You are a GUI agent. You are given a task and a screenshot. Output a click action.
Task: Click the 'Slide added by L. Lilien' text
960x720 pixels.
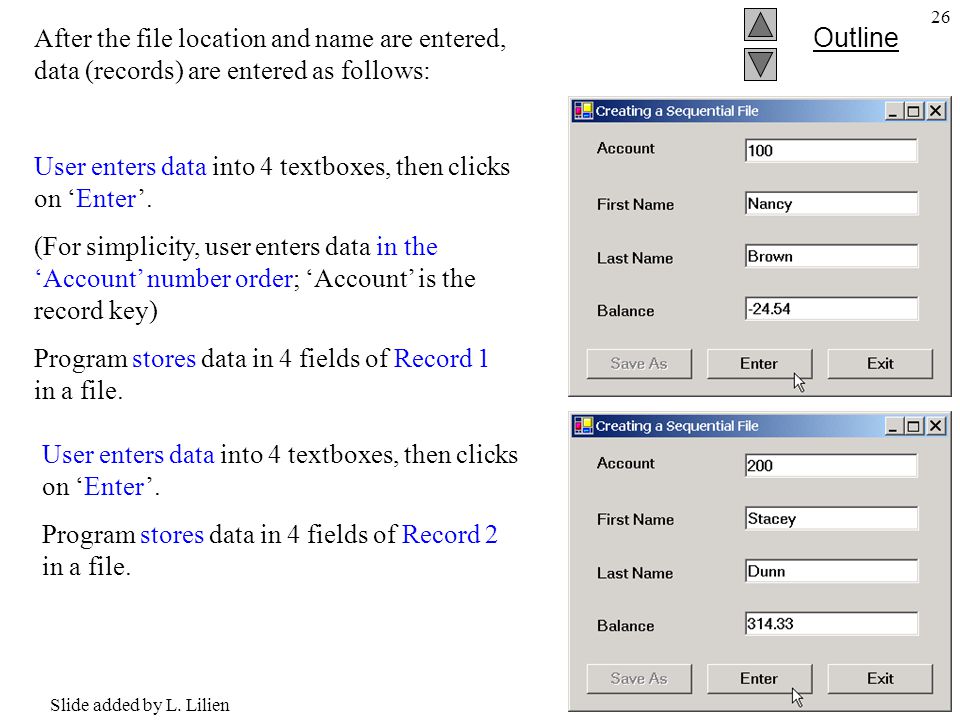click(x=140, y=705)
